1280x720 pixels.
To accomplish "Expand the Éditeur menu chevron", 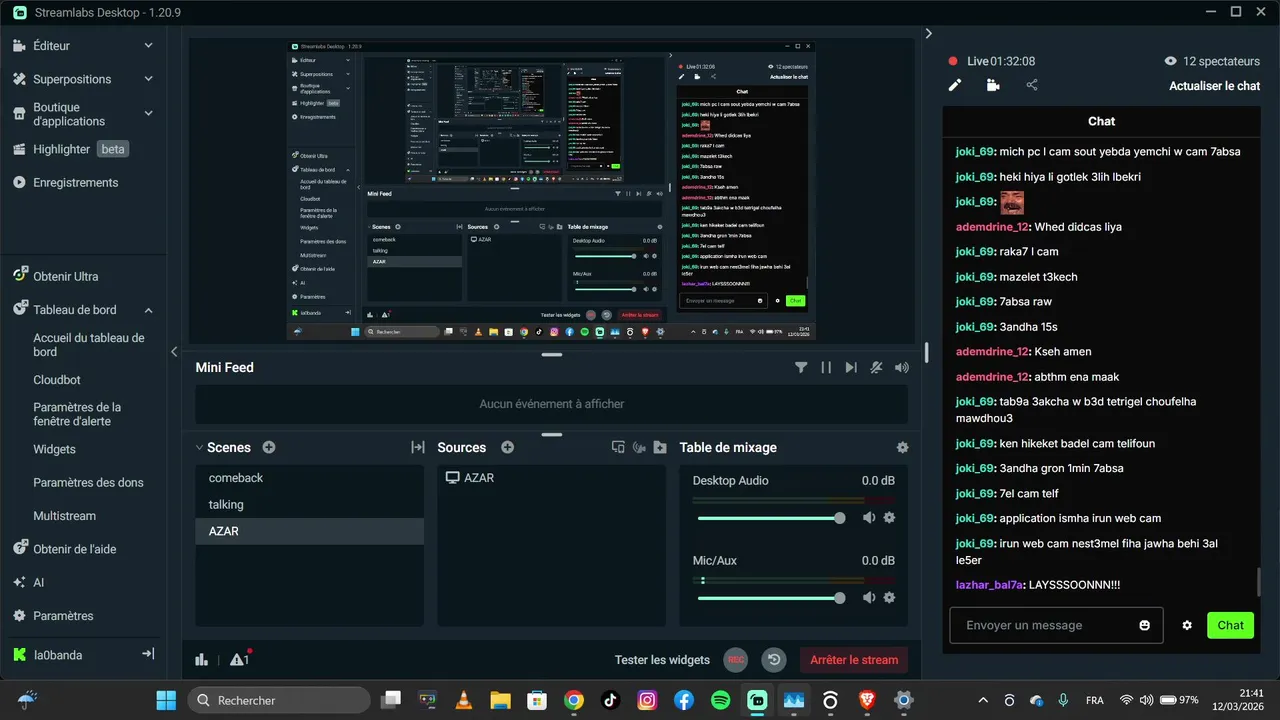I will (148, 46).
